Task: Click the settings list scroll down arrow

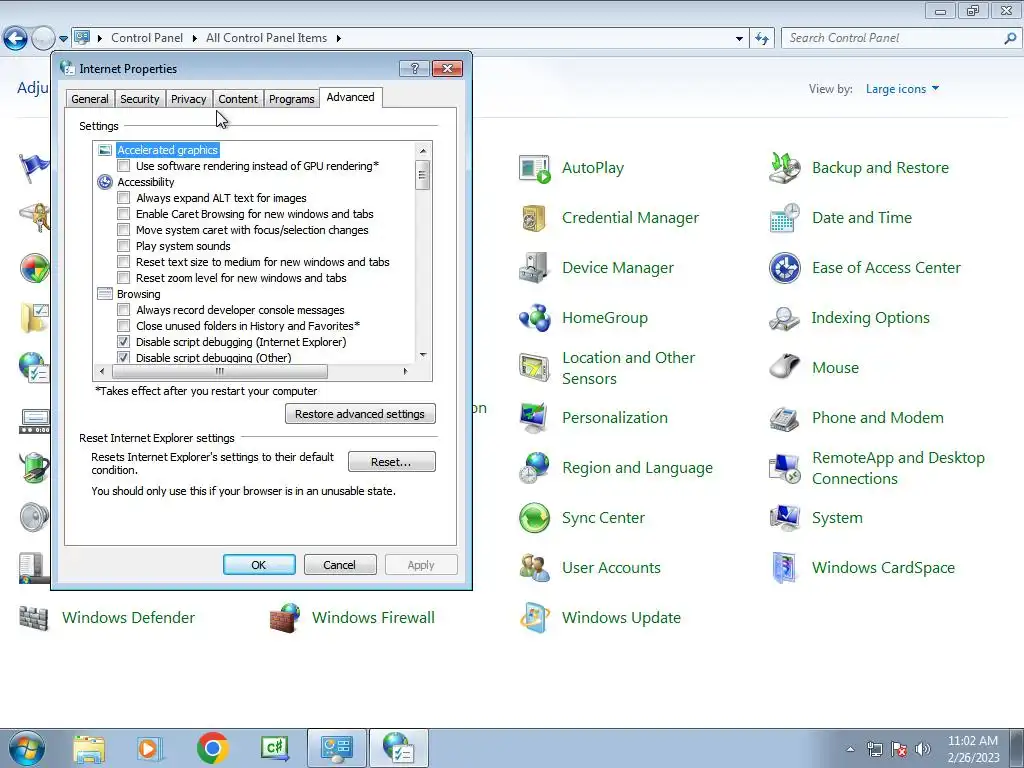Action: 423,355
